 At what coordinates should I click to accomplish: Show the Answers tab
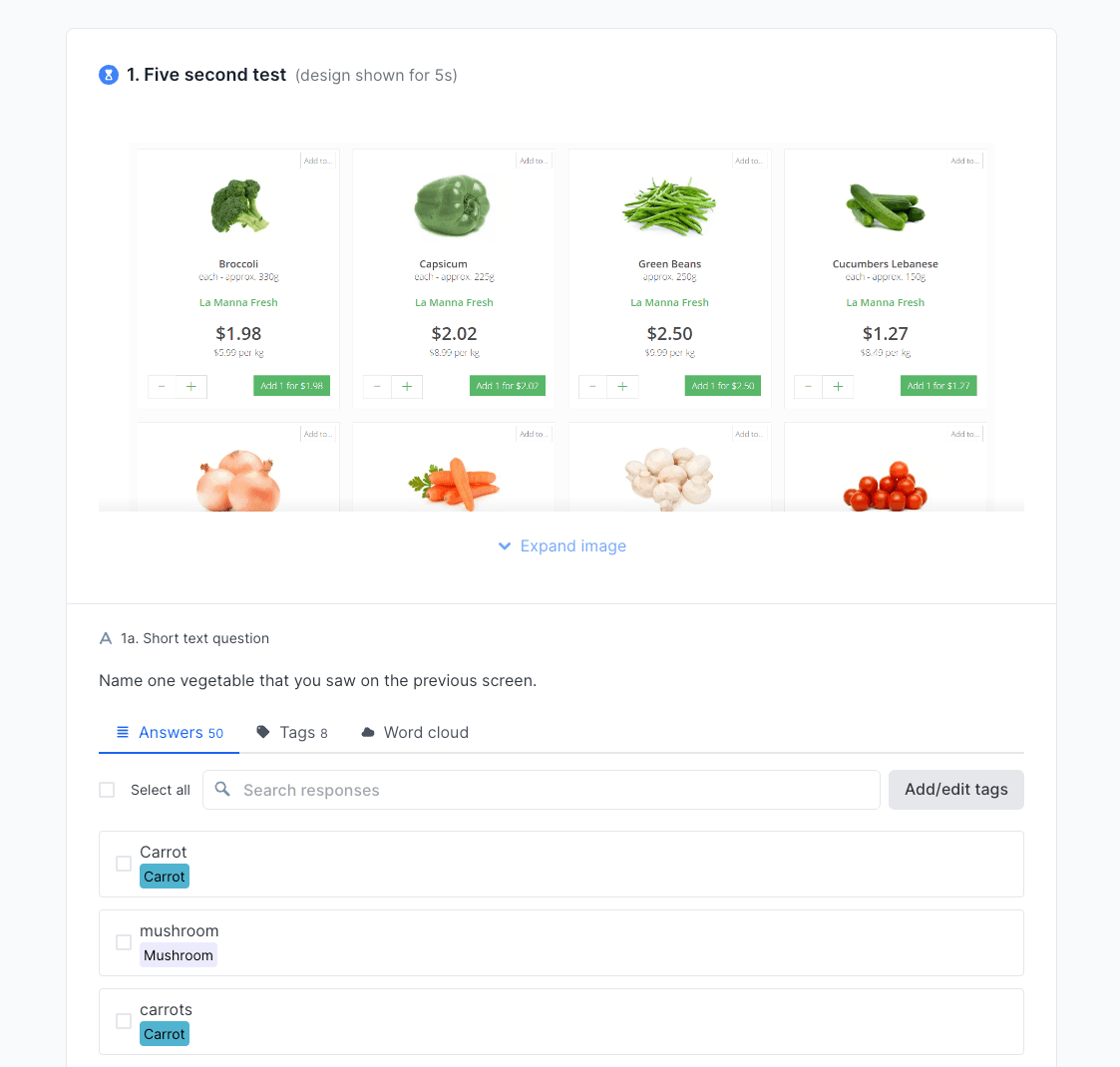(x=170, y=732)
